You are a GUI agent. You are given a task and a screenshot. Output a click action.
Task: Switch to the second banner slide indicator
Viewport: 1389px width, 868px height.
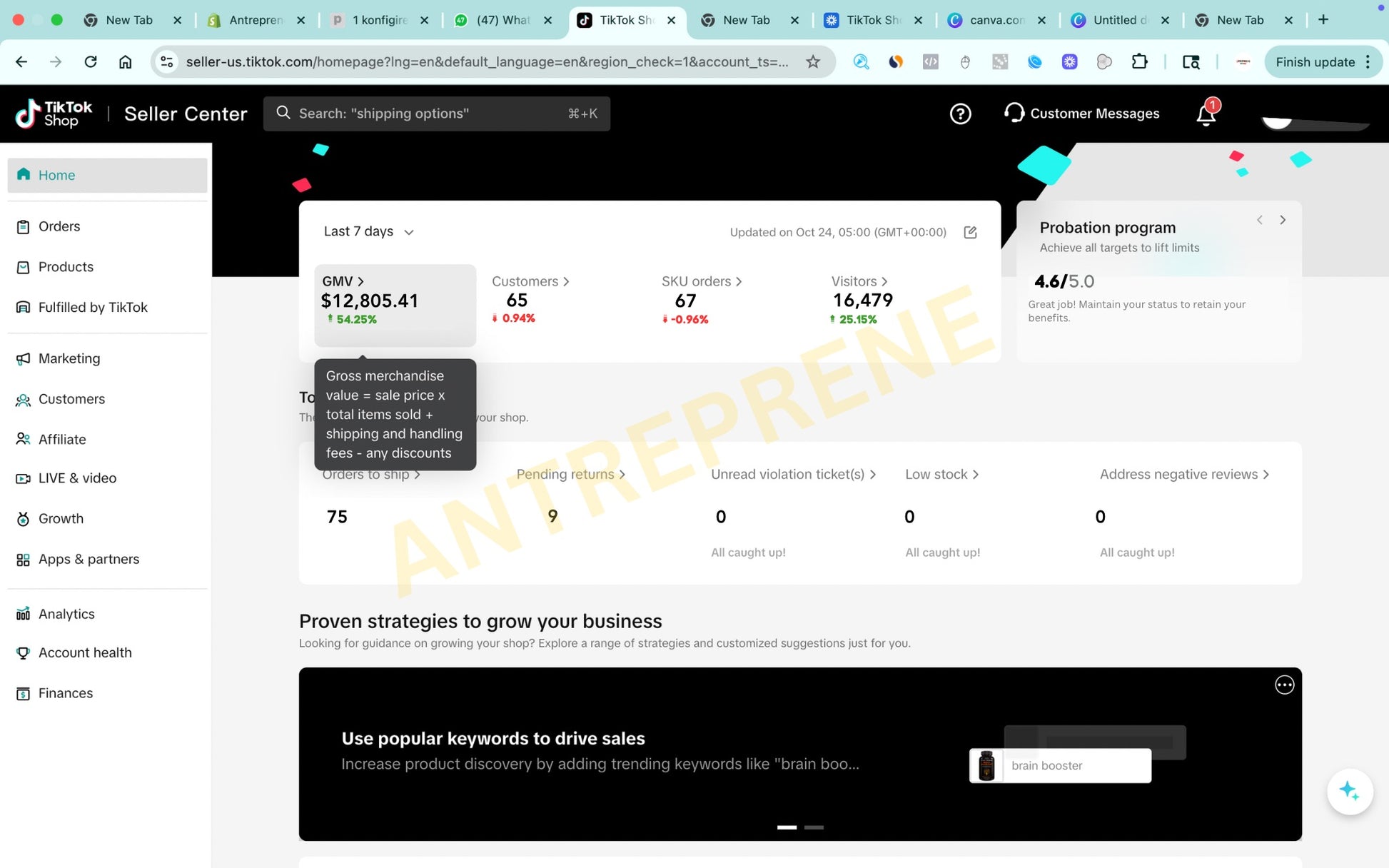pyautogui.click(x=814, y=827)
